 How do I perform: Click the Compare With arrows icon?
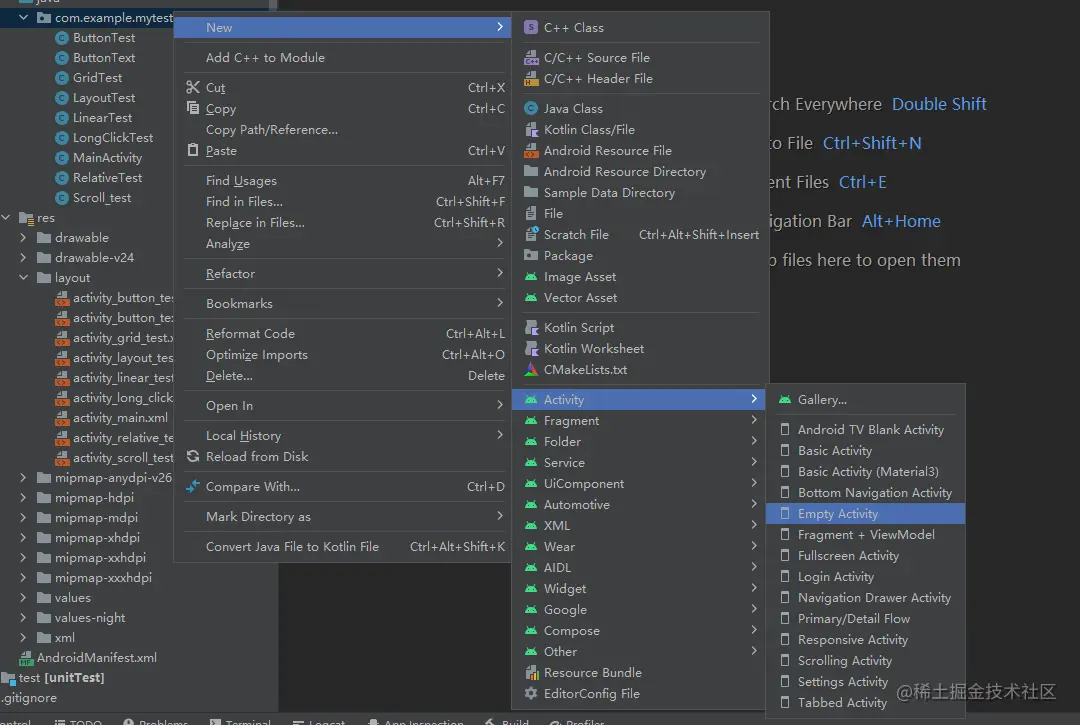point(193,486)
